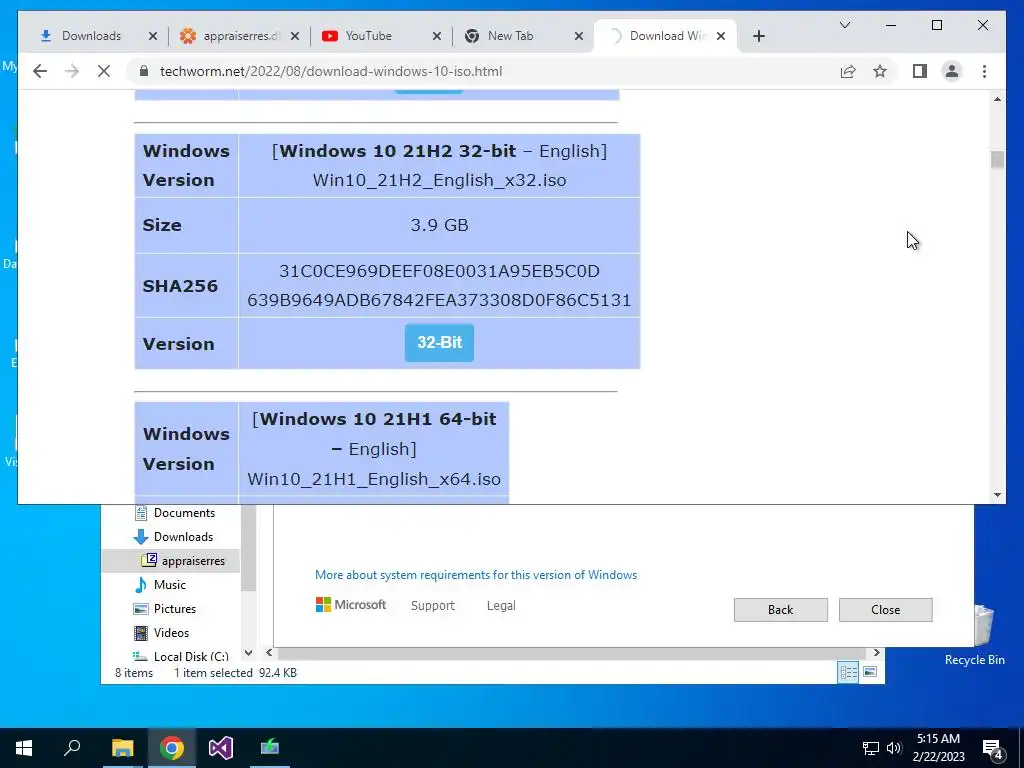This screenshot has height=768, width=1024.
Task: Close the New Tab tab
Action: [579, 36]
